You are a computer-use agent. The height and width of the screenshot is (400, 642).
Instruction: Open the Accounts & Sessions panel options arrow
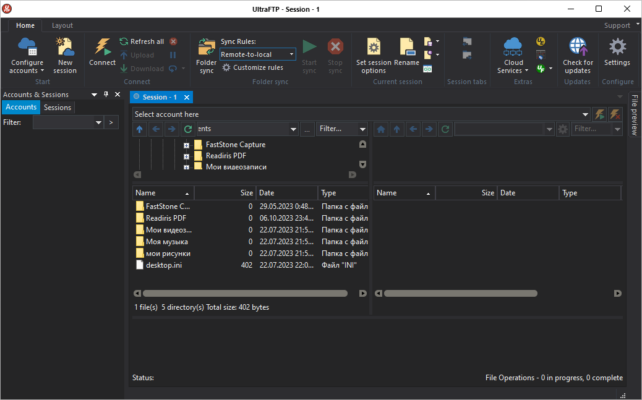(x=94, y=95)
